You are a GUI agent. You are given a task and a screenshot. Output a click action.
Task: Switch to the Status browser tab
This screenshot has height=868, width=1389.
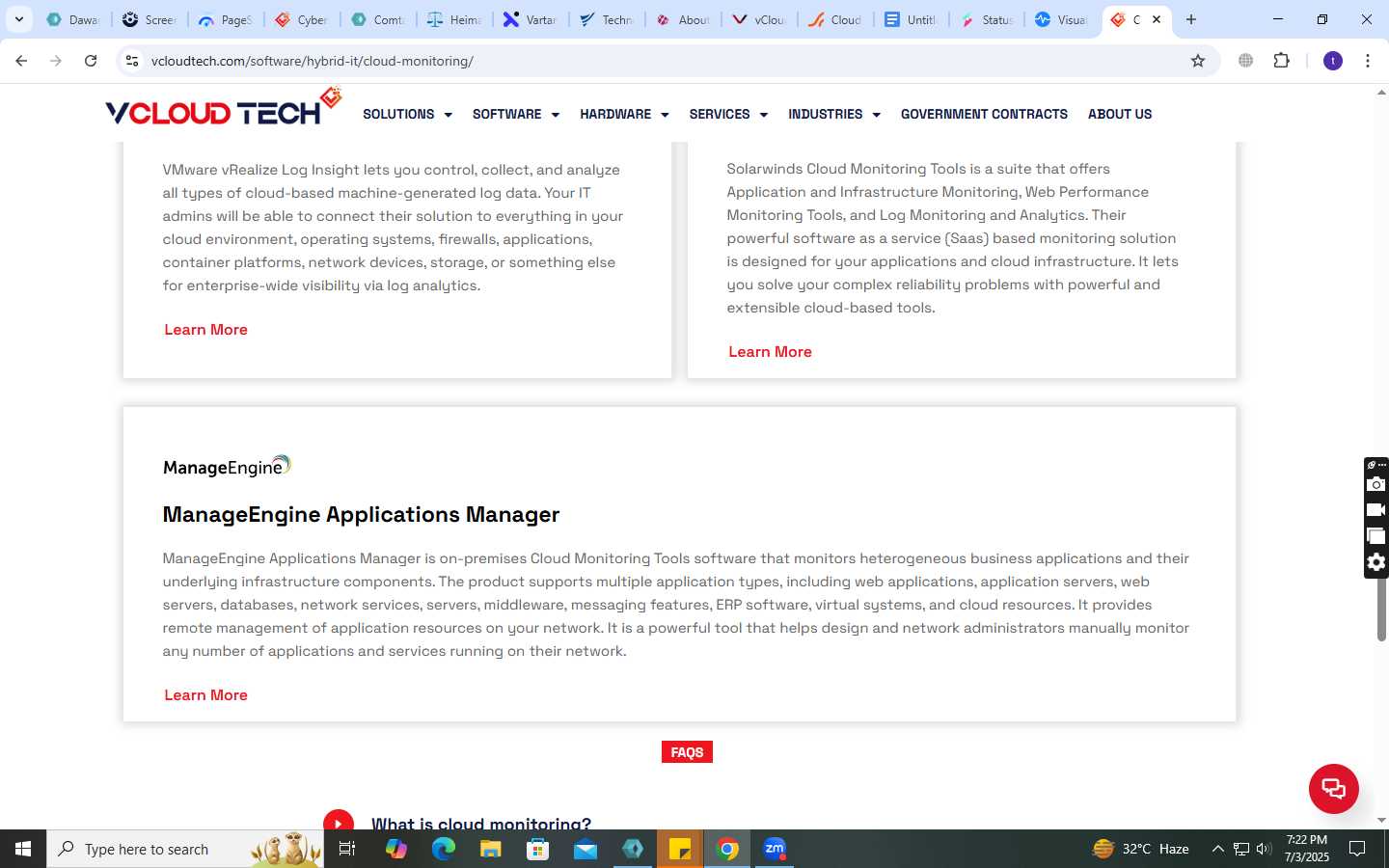coord(987,19)
